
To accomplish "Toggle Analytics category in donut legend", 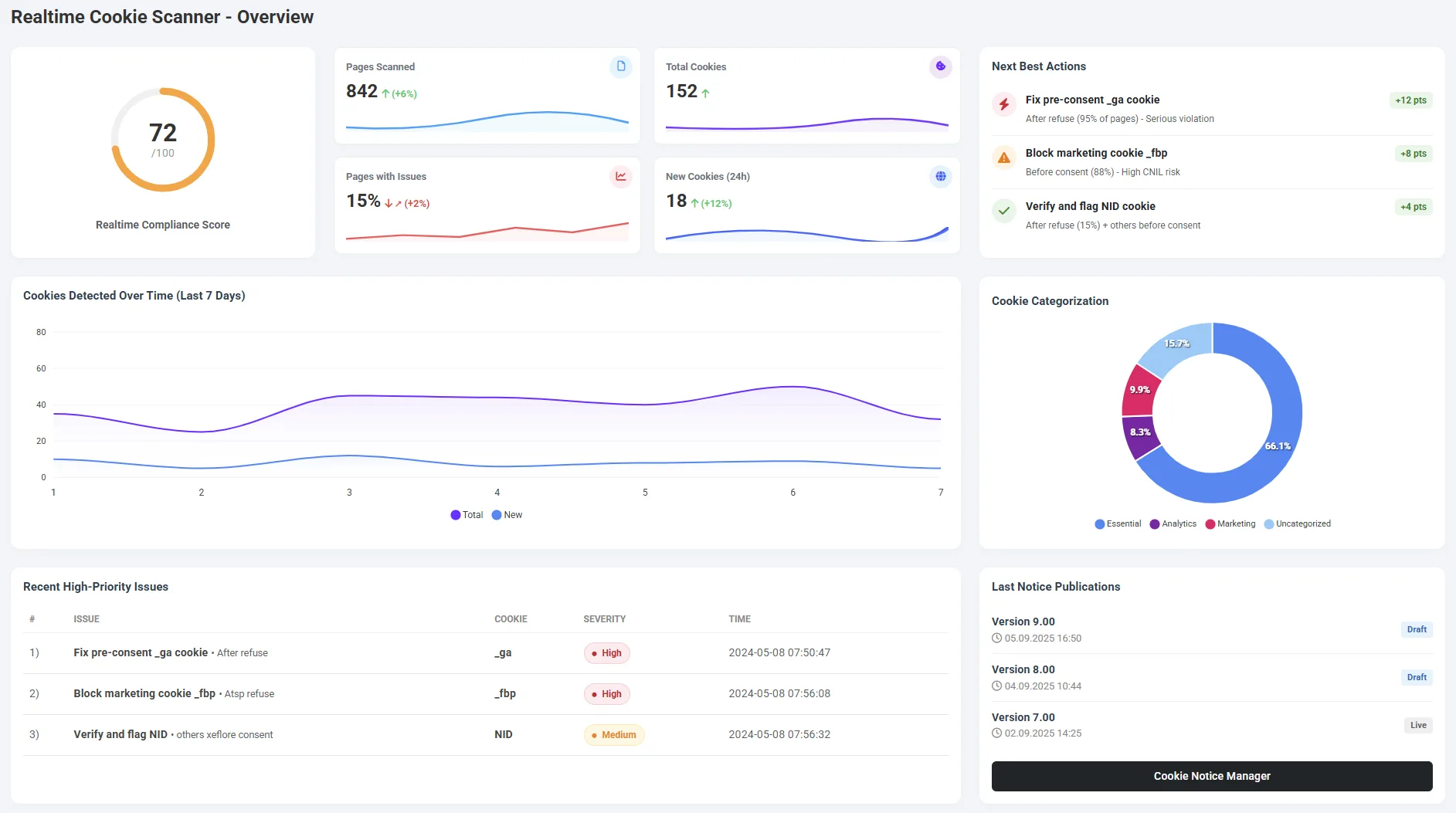I will click(1173, 524).
